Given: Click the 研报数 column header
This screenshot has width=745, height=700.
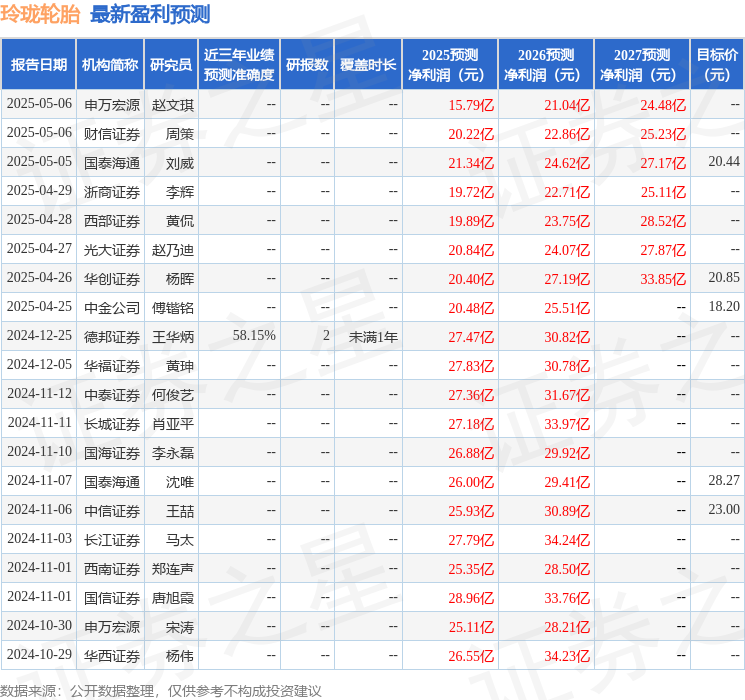Looking at the screenshot, I should pos(307,65).
